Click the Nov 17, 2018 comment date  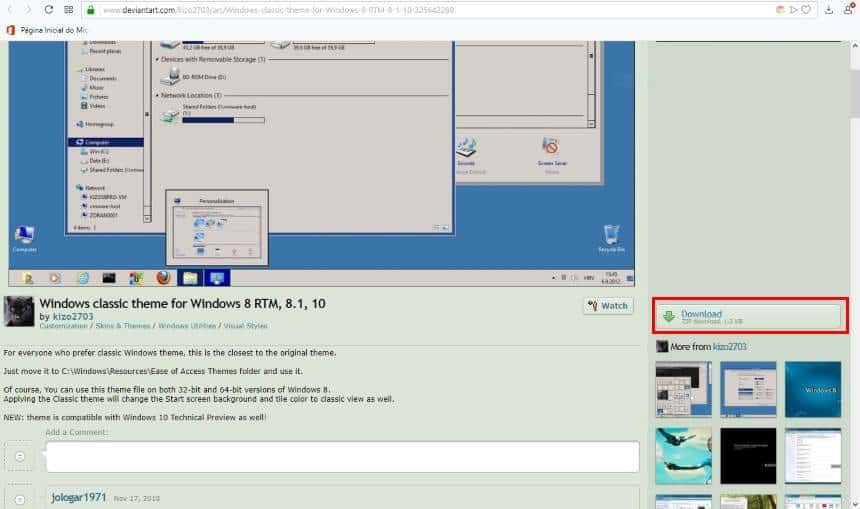pyautogui.click(x=137, y=499)
